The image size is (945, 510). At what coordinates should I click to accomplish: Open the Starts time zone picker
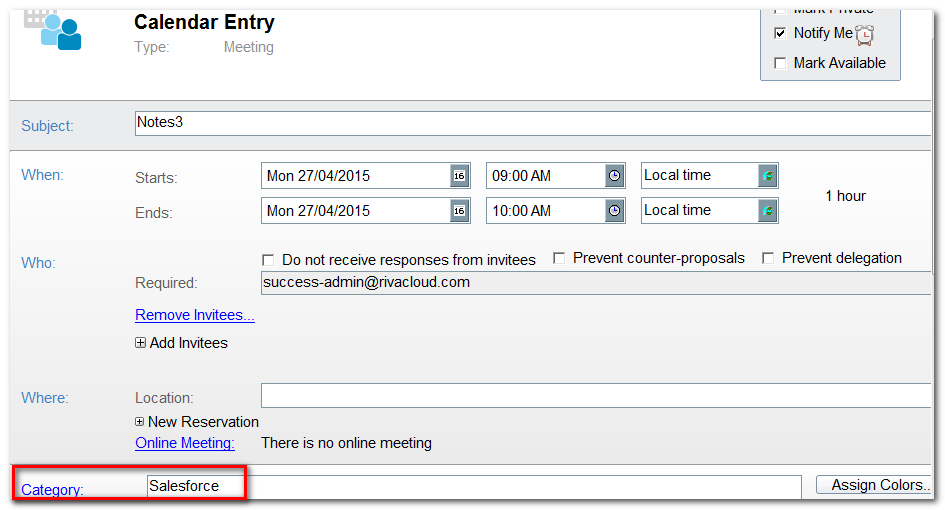click(767, 176)
